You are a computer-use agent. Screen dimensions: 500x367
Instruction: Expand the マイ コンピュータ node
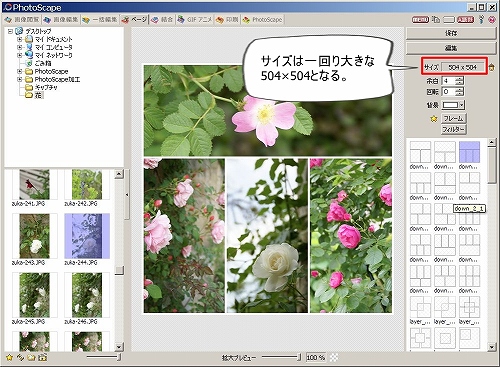[x=20, y=47]
